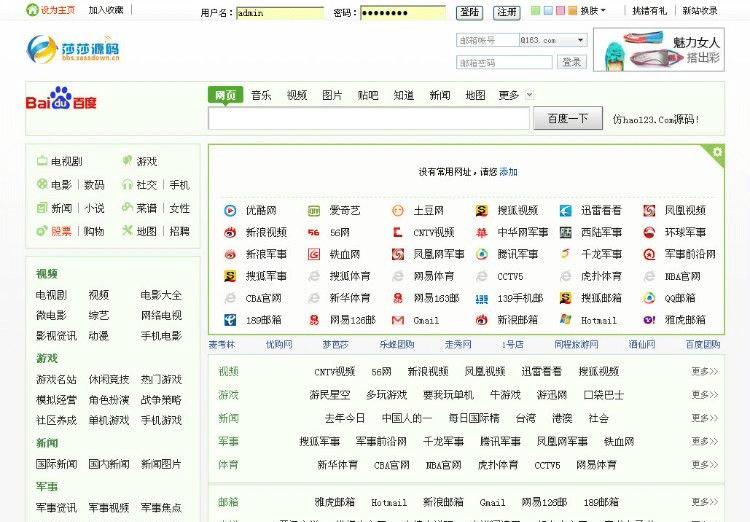Open the 加入收藏 link
The width and height of the screenshot is (750, 522).
(106, 10)
